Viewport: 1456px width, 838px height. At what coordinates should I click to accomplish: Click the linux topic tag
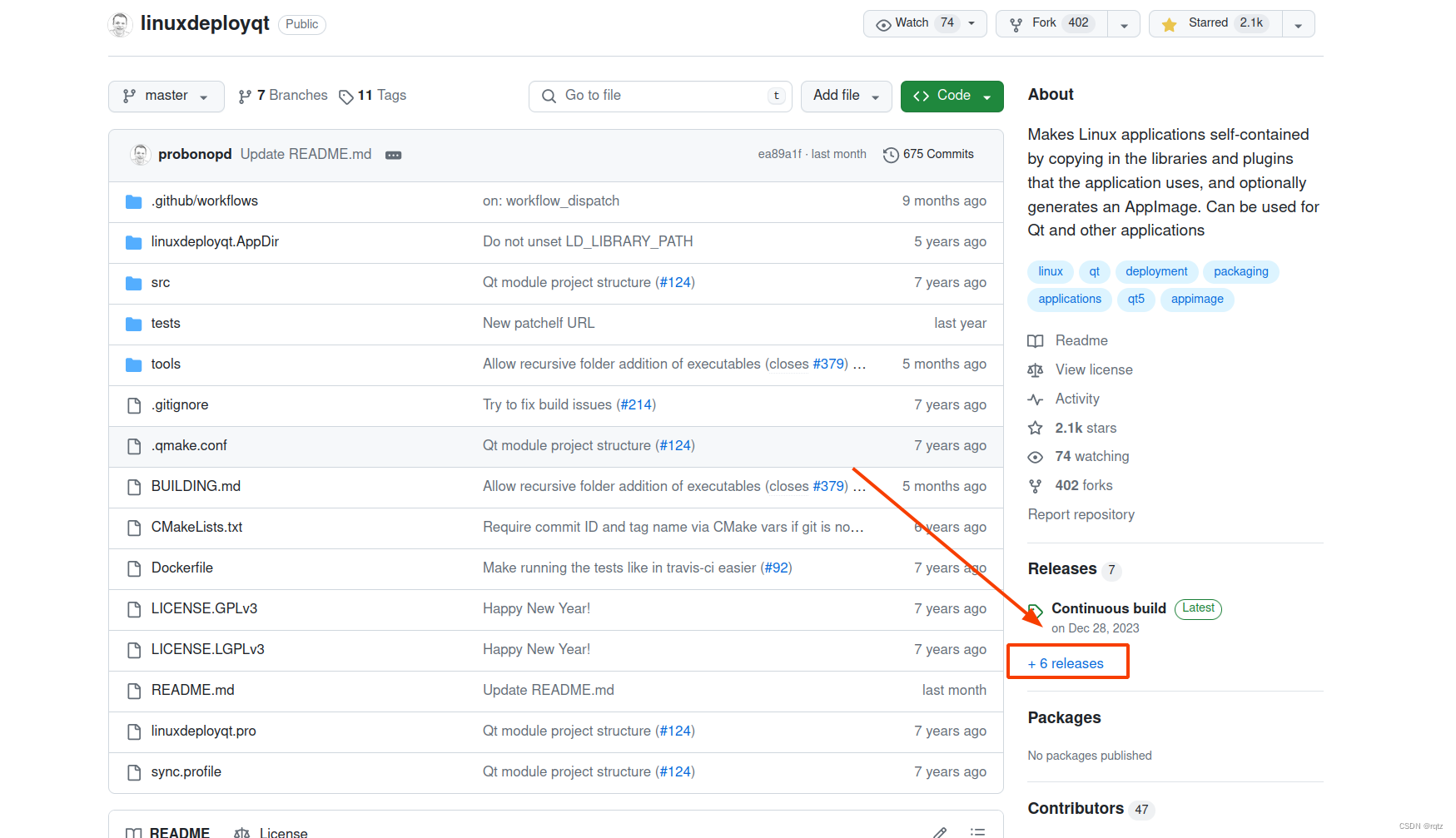1051,271
